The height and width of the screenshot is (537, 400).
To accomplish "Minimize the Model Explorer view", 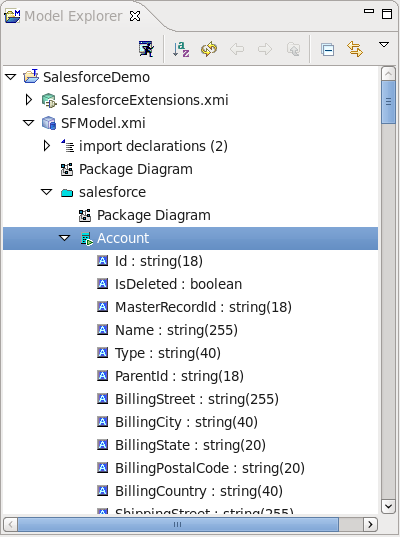I will pos(369,11).
